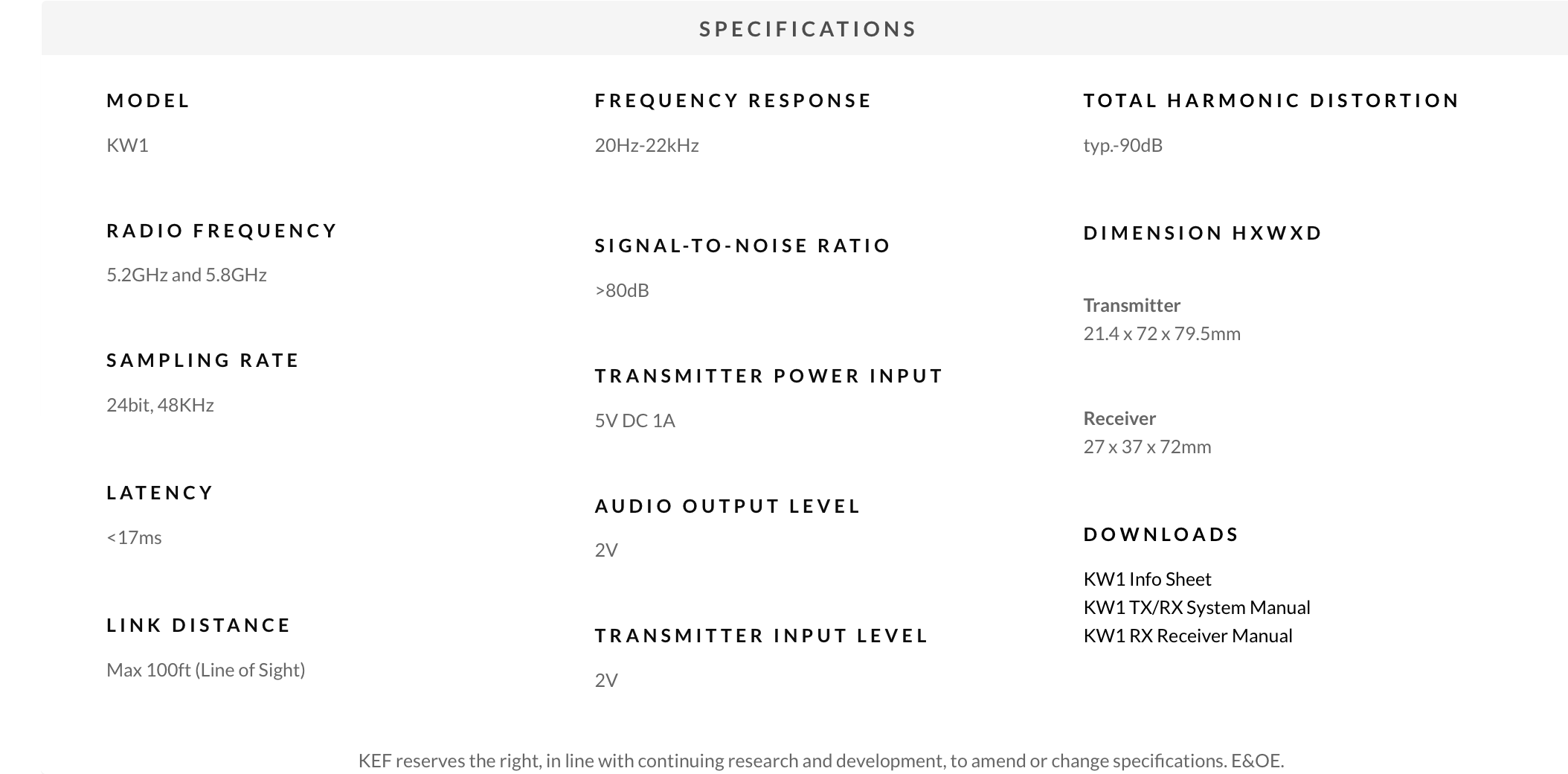Click the Transmitter dimensions 21.4 x 72 x 79.5mm
Image resolution: width=1568 pixels, height=774 pixels.
[1161, 333]
